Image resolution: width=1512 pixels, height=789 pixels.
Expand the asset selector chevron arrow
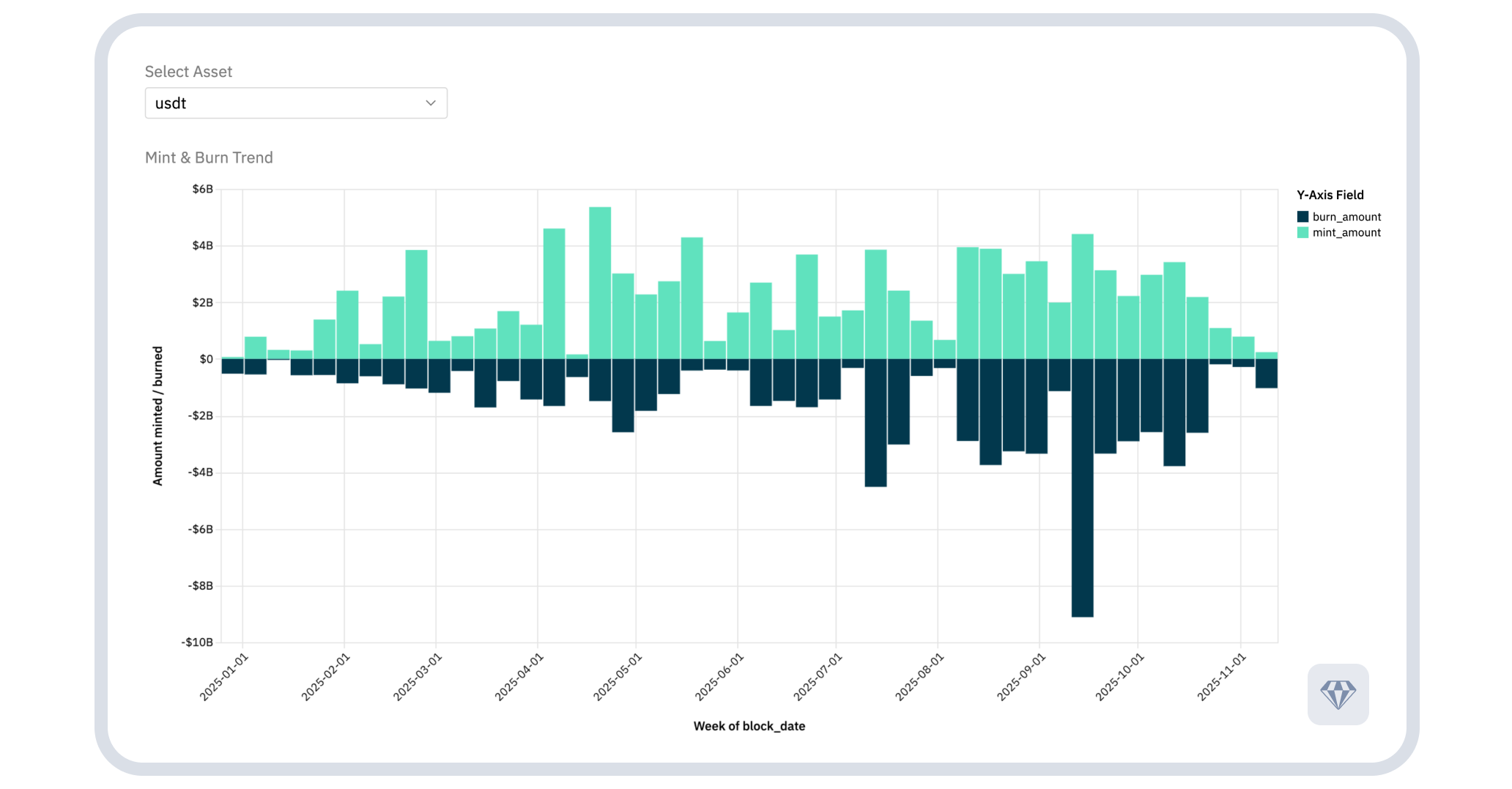click(431, 103)
